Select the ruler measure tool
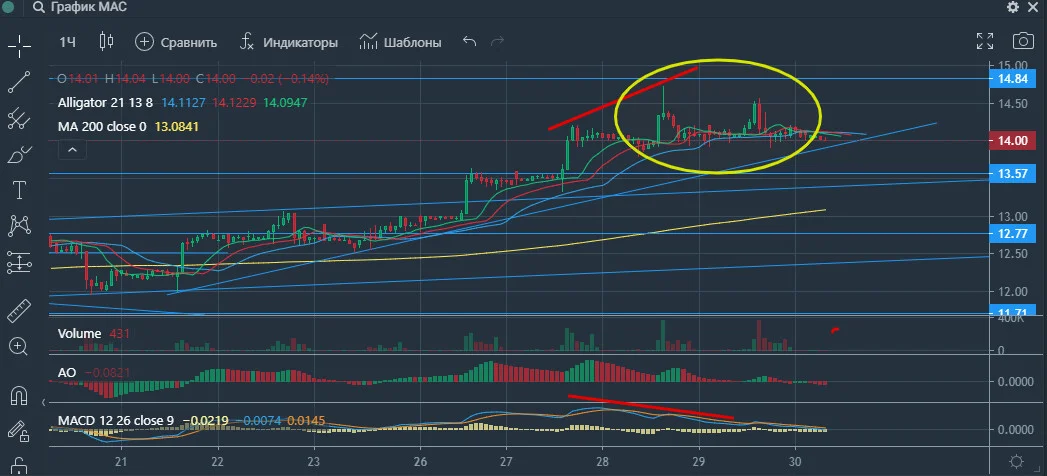The image size is (1047, 476). (19, 311)
